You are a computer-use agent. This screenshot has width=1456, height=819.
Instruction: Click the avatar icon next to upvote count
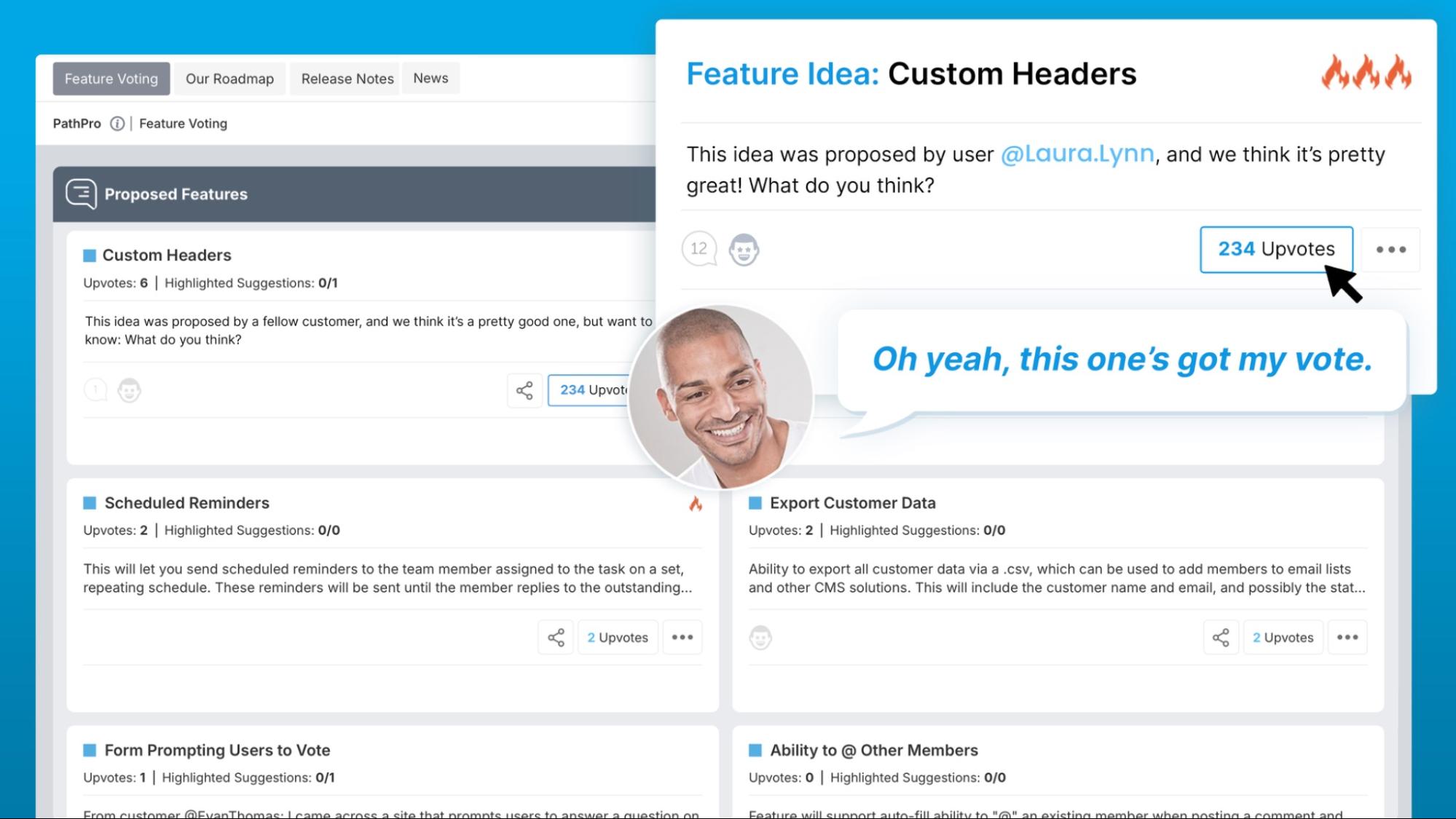(x=742, y=248)
